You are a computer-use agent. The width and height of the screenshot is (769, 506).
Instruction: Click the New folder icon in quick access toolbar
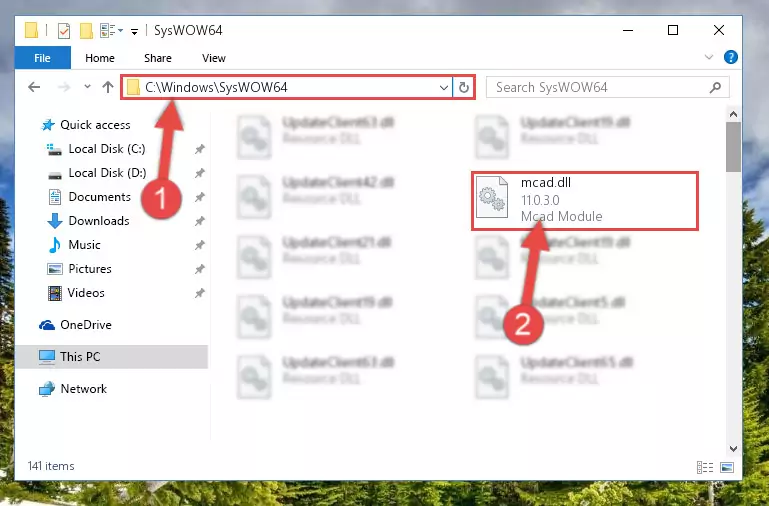[x=86, y=31]
